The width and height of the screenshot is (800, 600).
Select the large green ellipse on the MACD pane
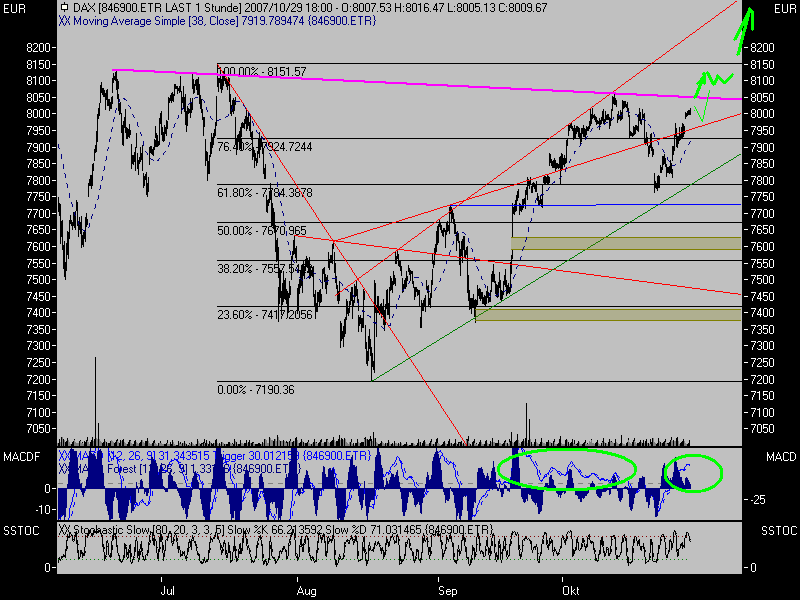[566, 469]
